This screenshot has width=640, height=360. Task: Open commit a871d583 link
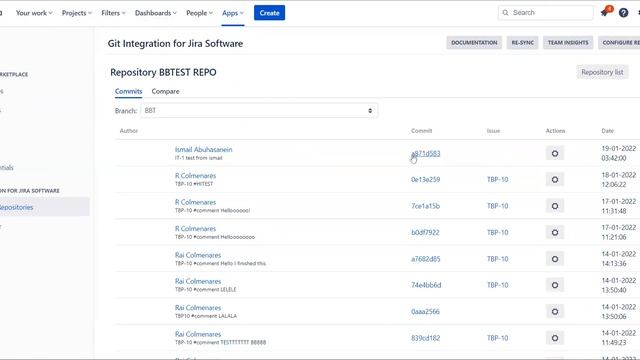(425, 153)
